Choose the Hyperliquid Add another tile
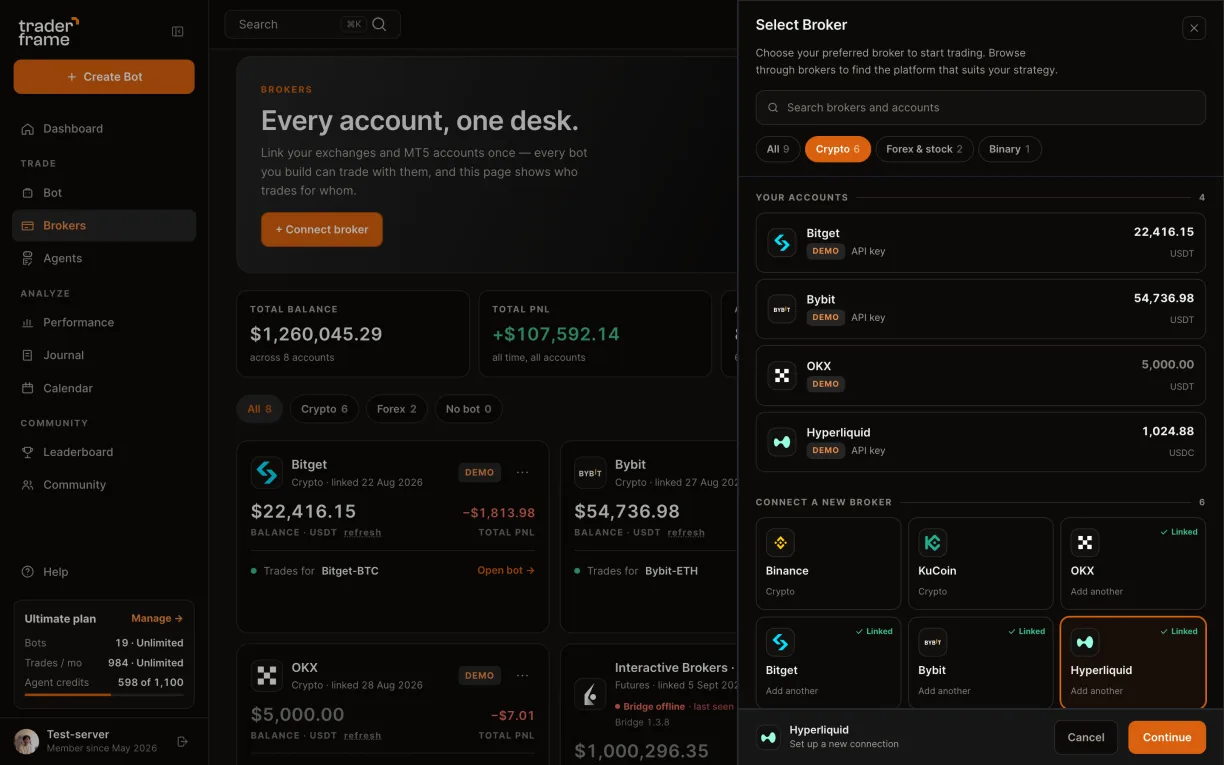This screenshot has width=1224, height=765. (x=1133, y=662)
